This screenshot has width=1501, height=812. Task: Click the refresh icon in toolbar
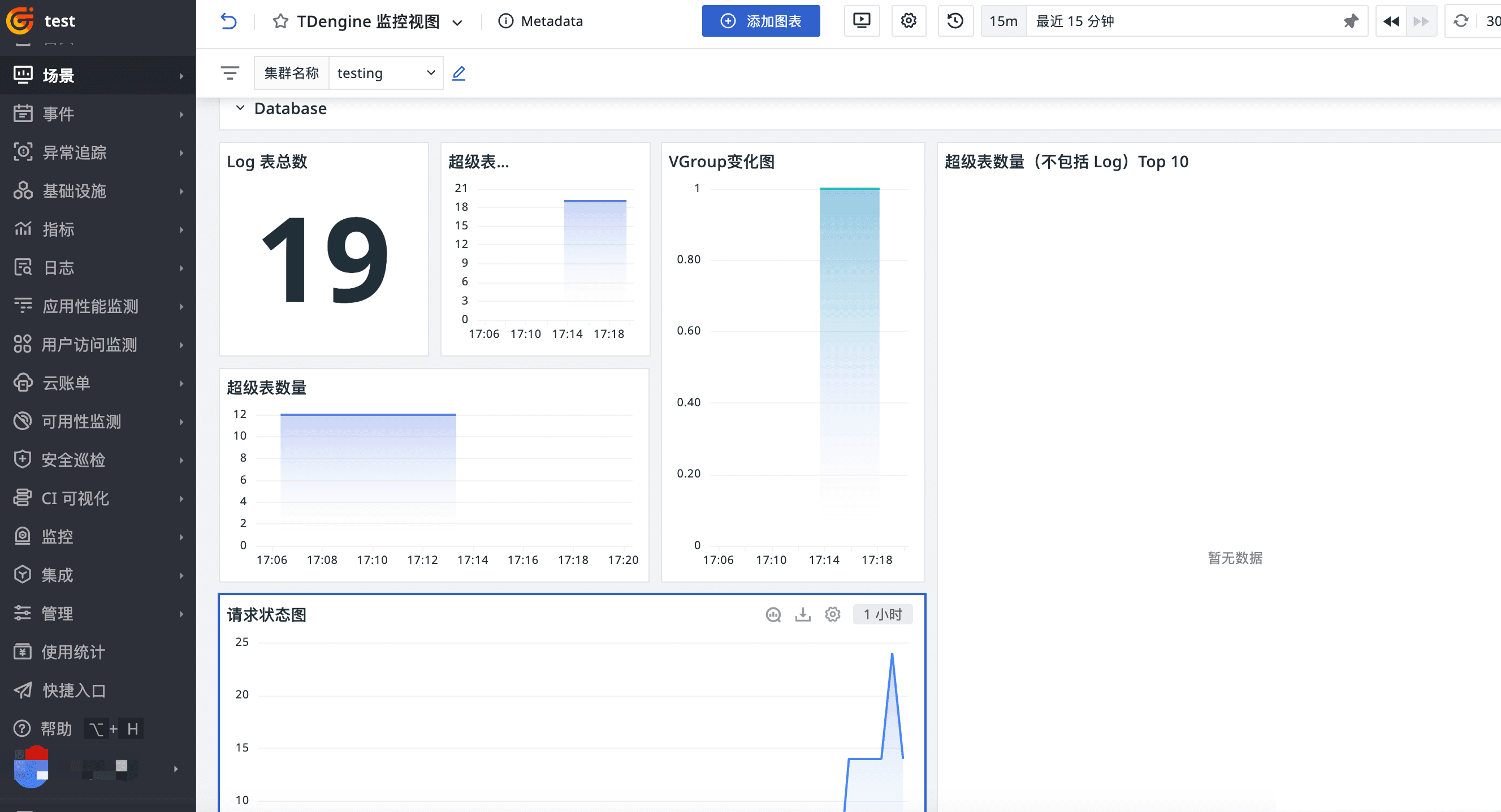[x=1461, y=21]
